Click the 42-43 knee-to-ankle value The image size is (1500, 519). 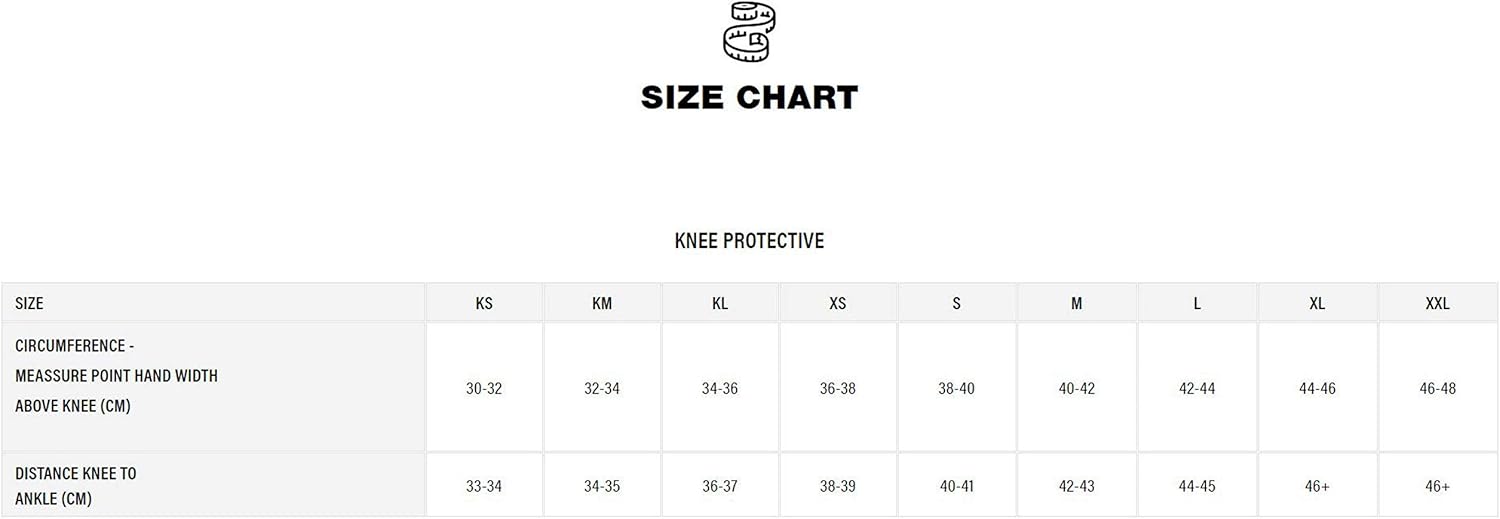[x=1077, y=486]
